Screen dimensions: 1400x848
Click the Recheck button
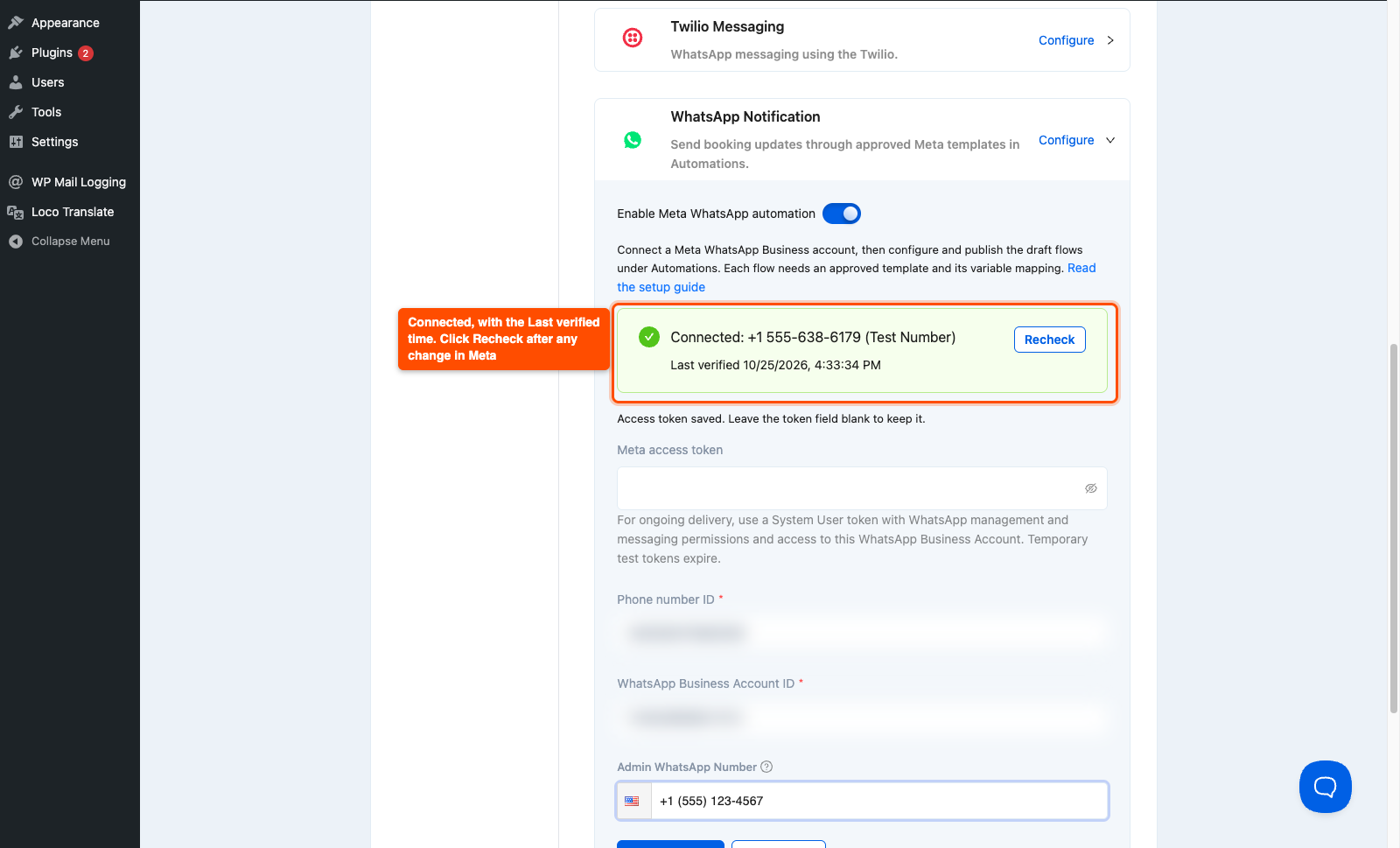pos(1050,340)
